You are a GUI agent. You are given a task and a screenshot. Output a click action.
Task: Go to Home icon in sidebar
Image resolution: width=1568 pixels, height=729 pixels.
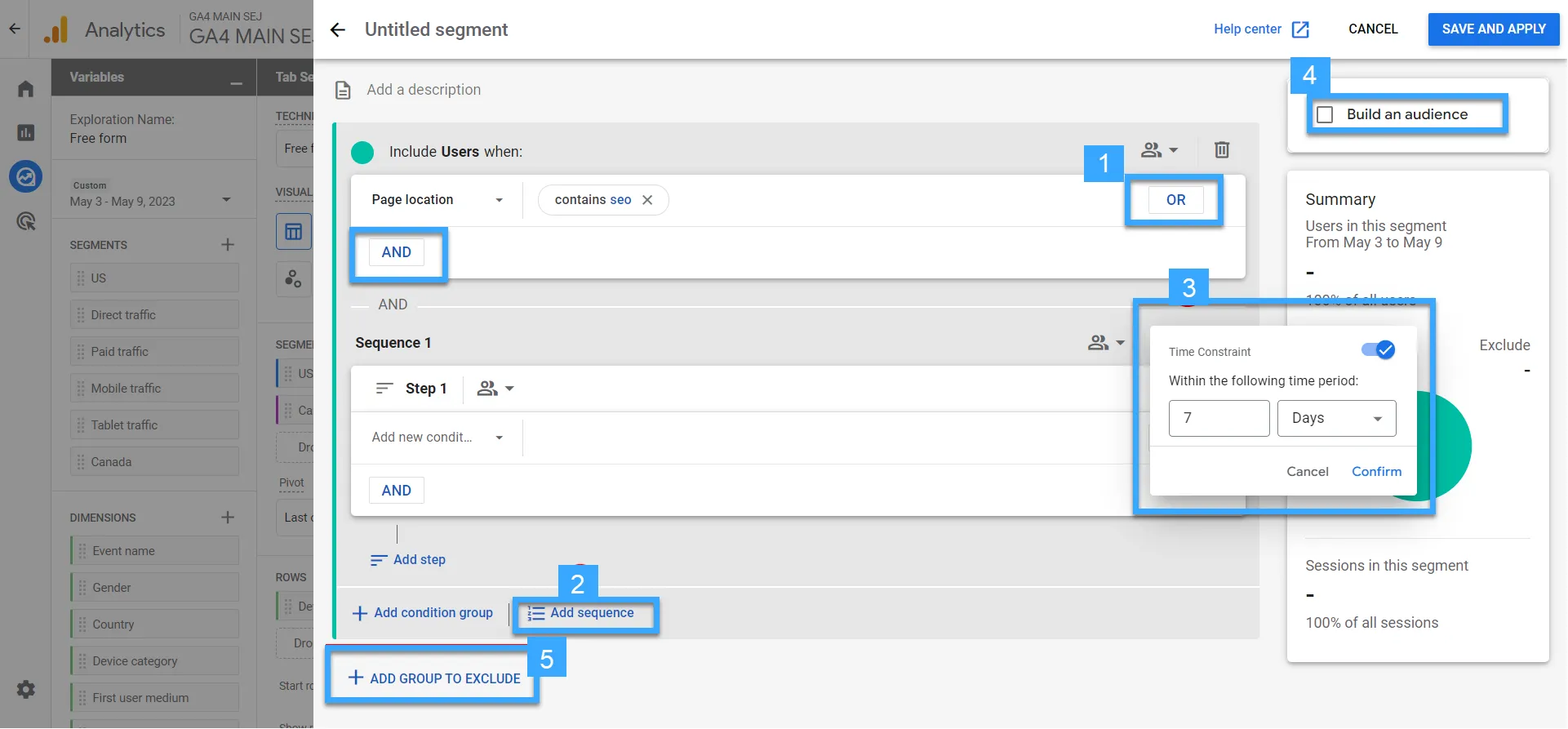26,89
